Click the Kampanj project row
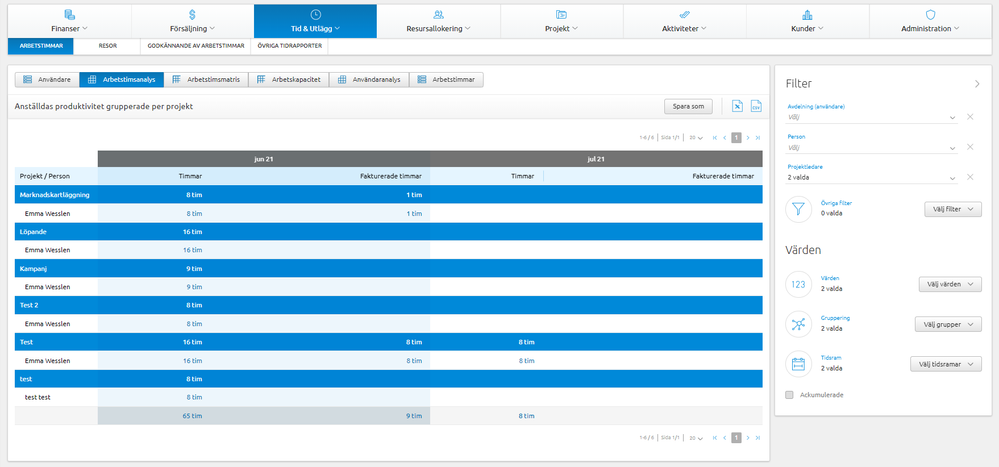This screenshot has height=467, width=999. (388, 269)
